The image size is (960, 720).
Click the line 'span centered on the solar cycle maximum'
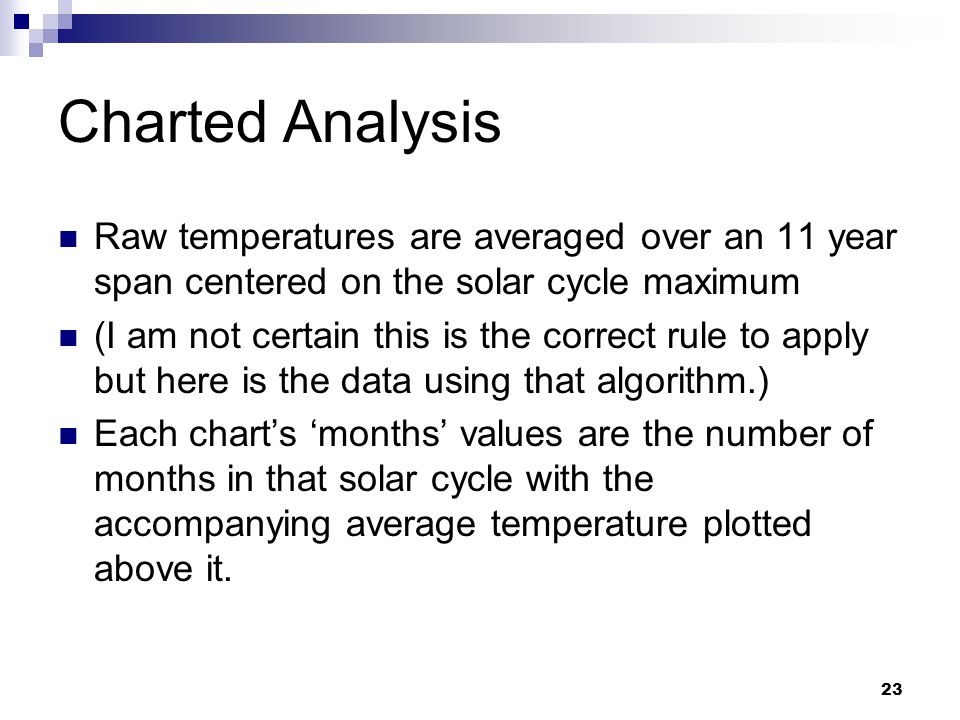tap(447, 283)
